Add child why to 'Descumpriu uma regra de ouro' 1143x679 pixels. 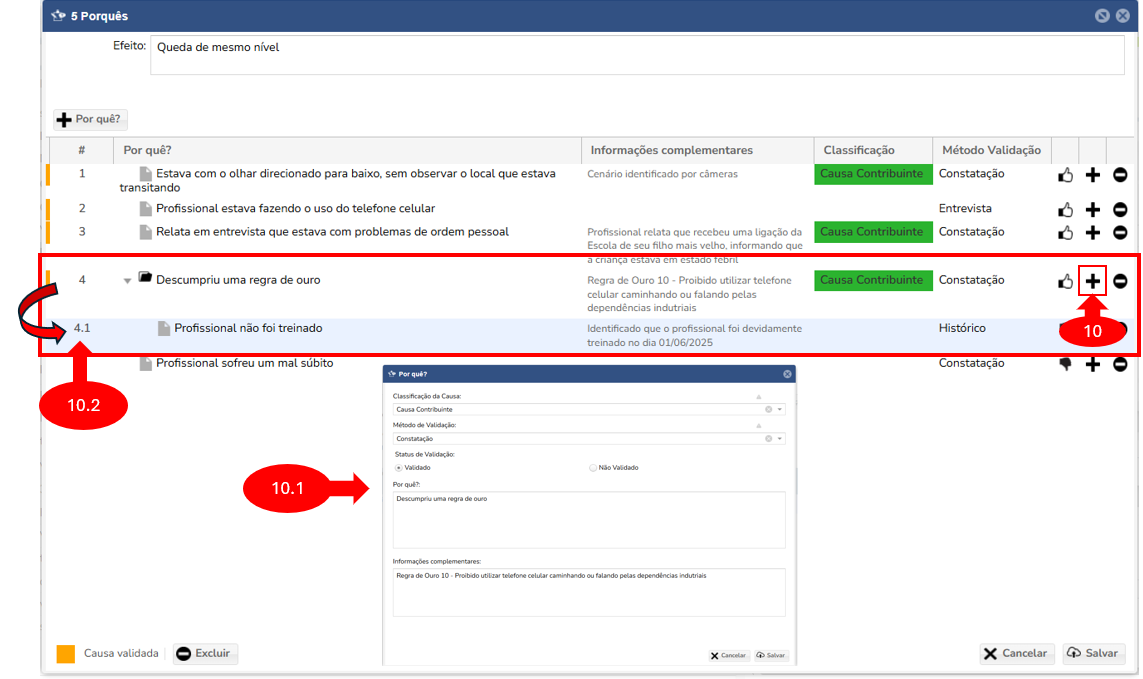tap(1092, 281)
